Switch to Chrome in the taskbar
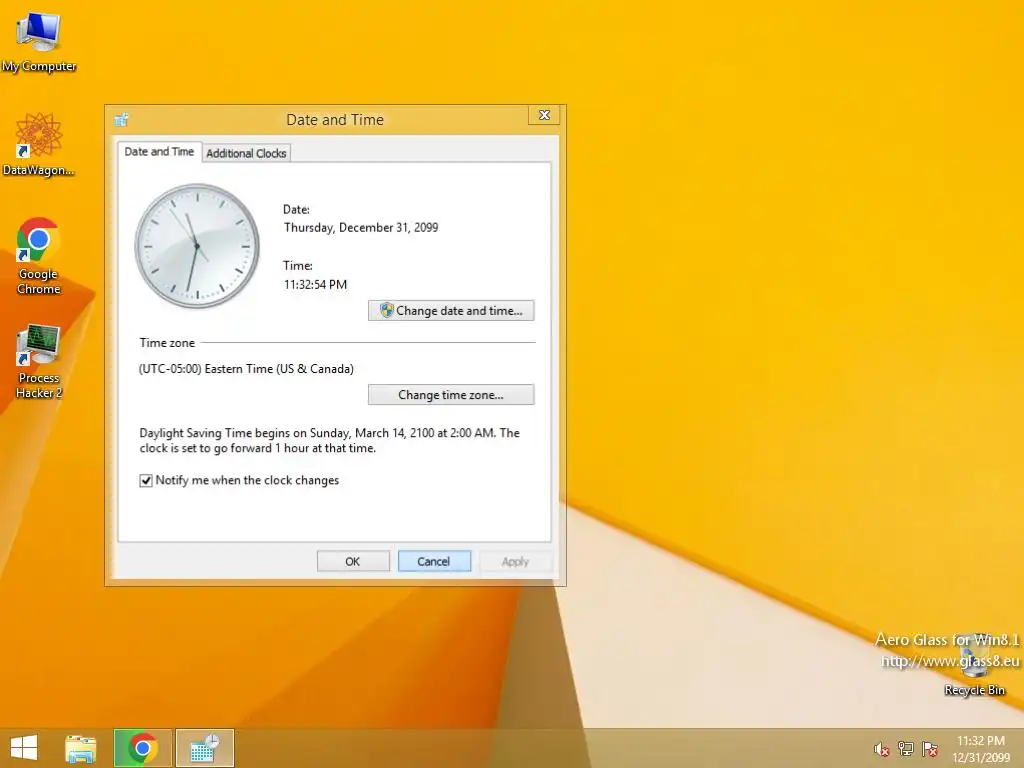 (142, 748)
